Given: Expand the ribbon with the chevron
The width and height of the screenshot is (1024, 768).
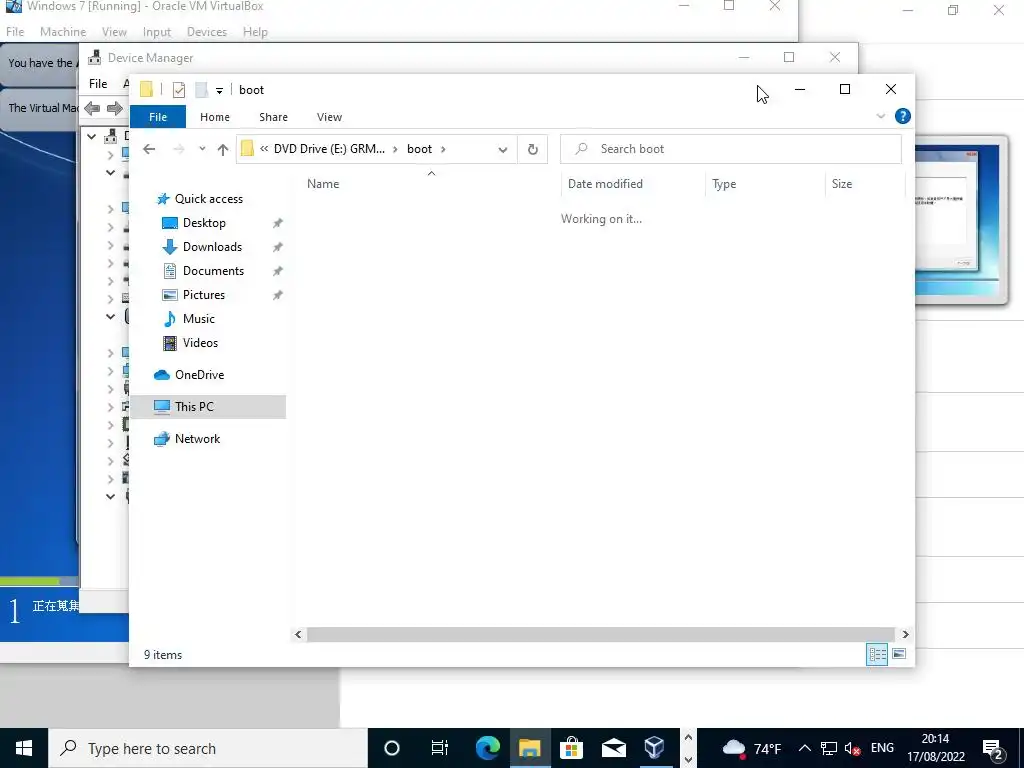Looking at the screenshot, I should point(880,116).
